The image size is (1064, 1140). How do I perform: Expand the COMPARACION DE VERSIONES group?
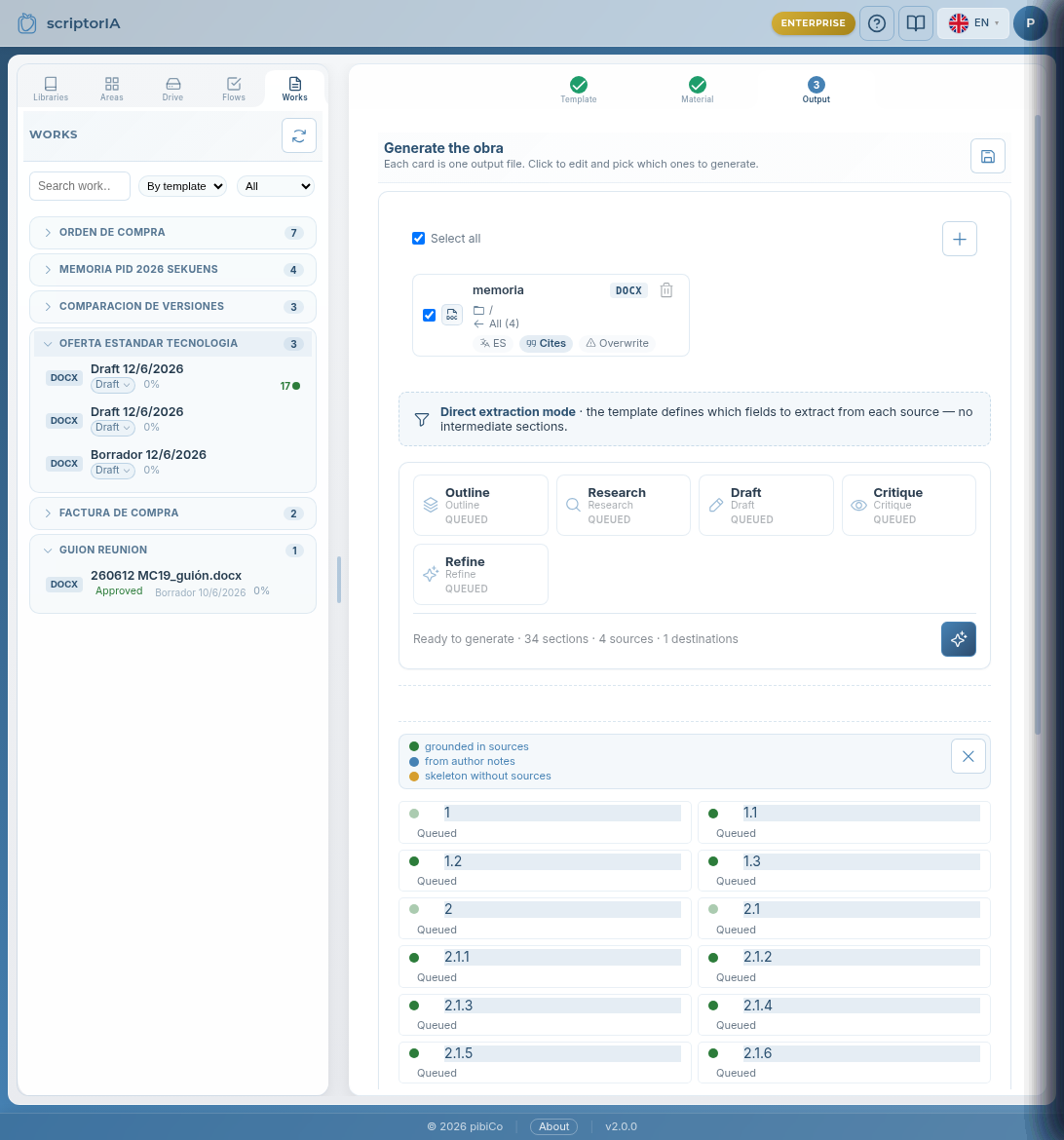pos(173,307)
